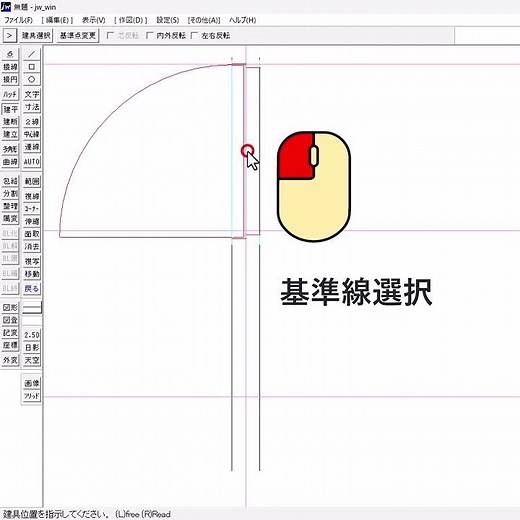Choose the 連線 continuous line tool

click(32, 147)
